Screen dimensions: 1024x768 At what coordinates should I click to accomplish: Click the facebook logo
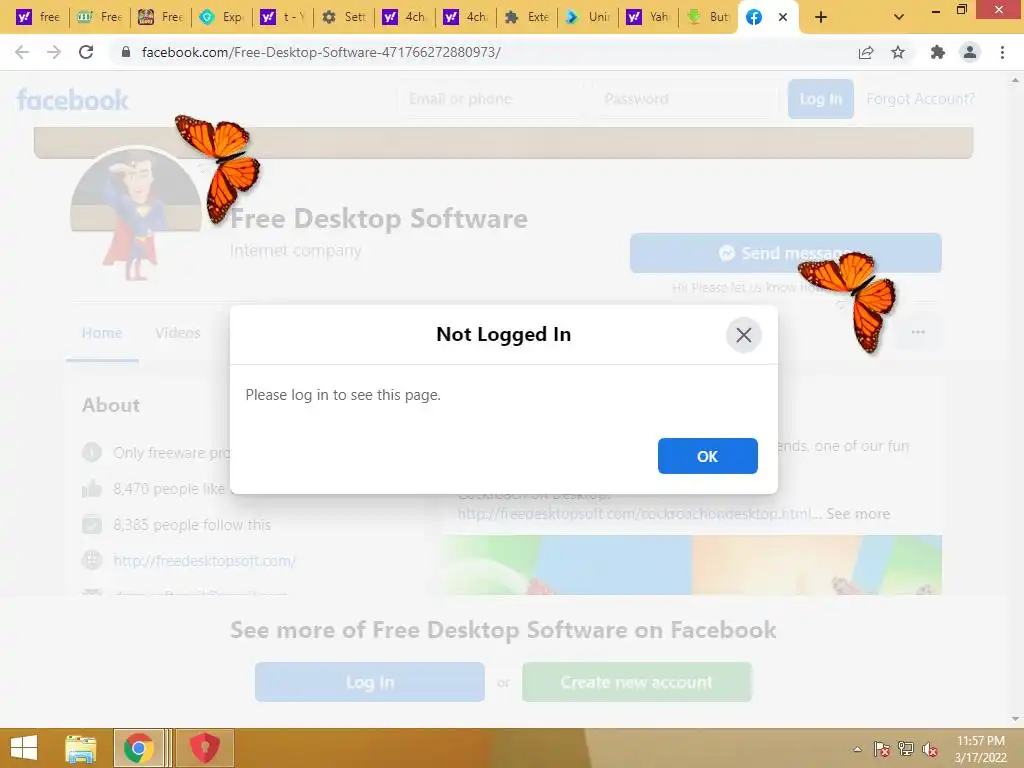coord(72,99)
